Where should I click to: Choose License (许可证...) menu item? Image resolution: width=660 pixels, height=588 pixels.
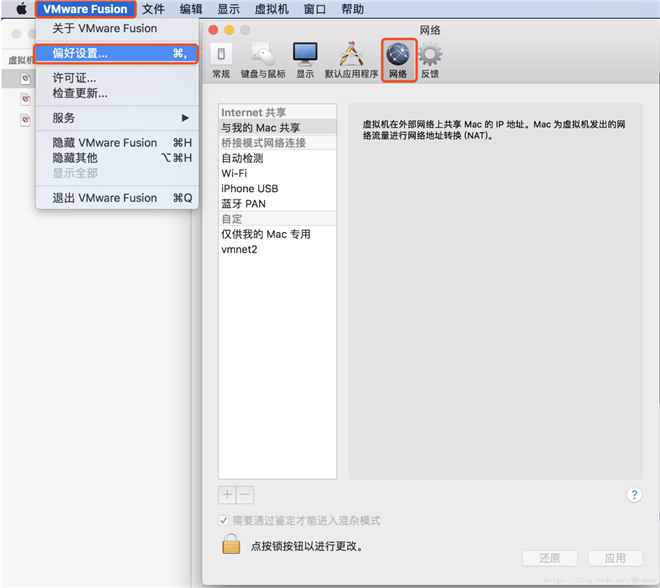tap(117, 78)
